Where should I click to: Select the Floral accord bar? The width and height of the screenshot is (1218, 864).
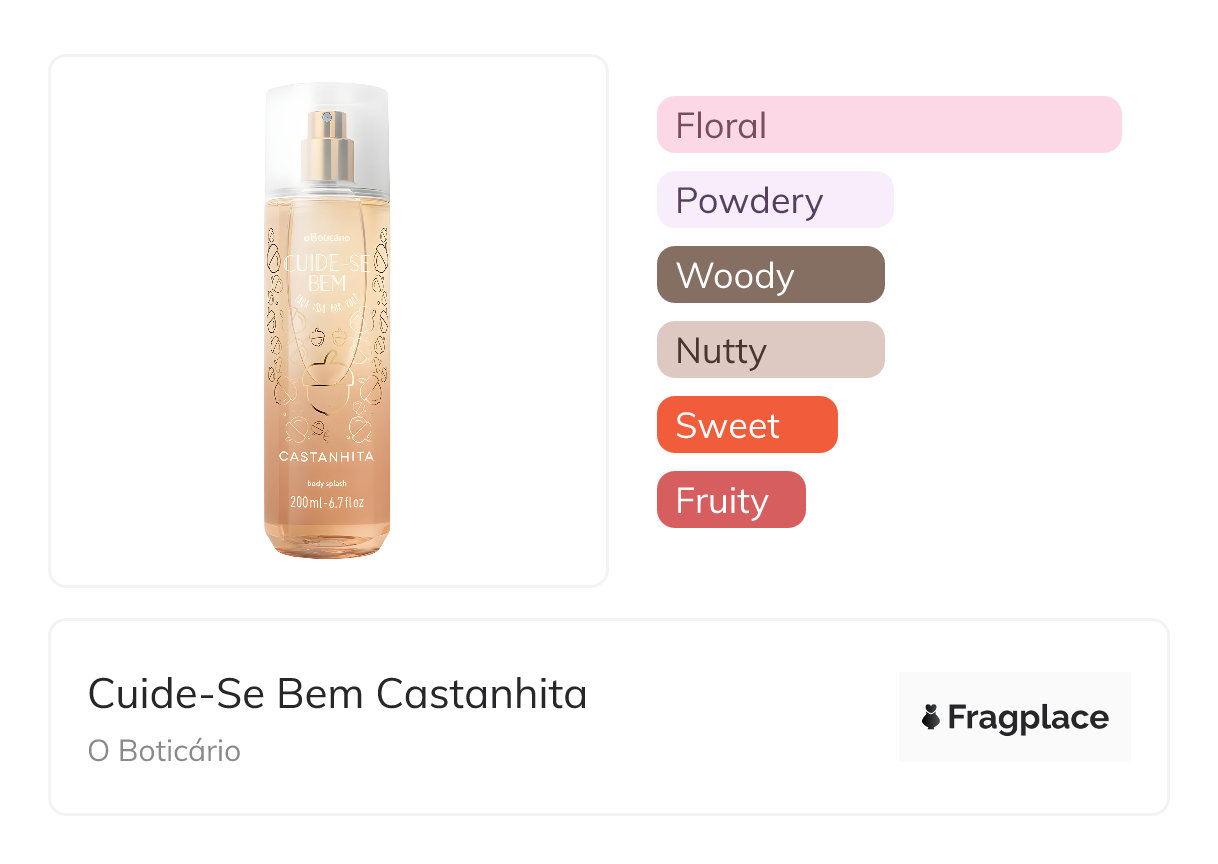pyautogui.click(x=888, y=125)
